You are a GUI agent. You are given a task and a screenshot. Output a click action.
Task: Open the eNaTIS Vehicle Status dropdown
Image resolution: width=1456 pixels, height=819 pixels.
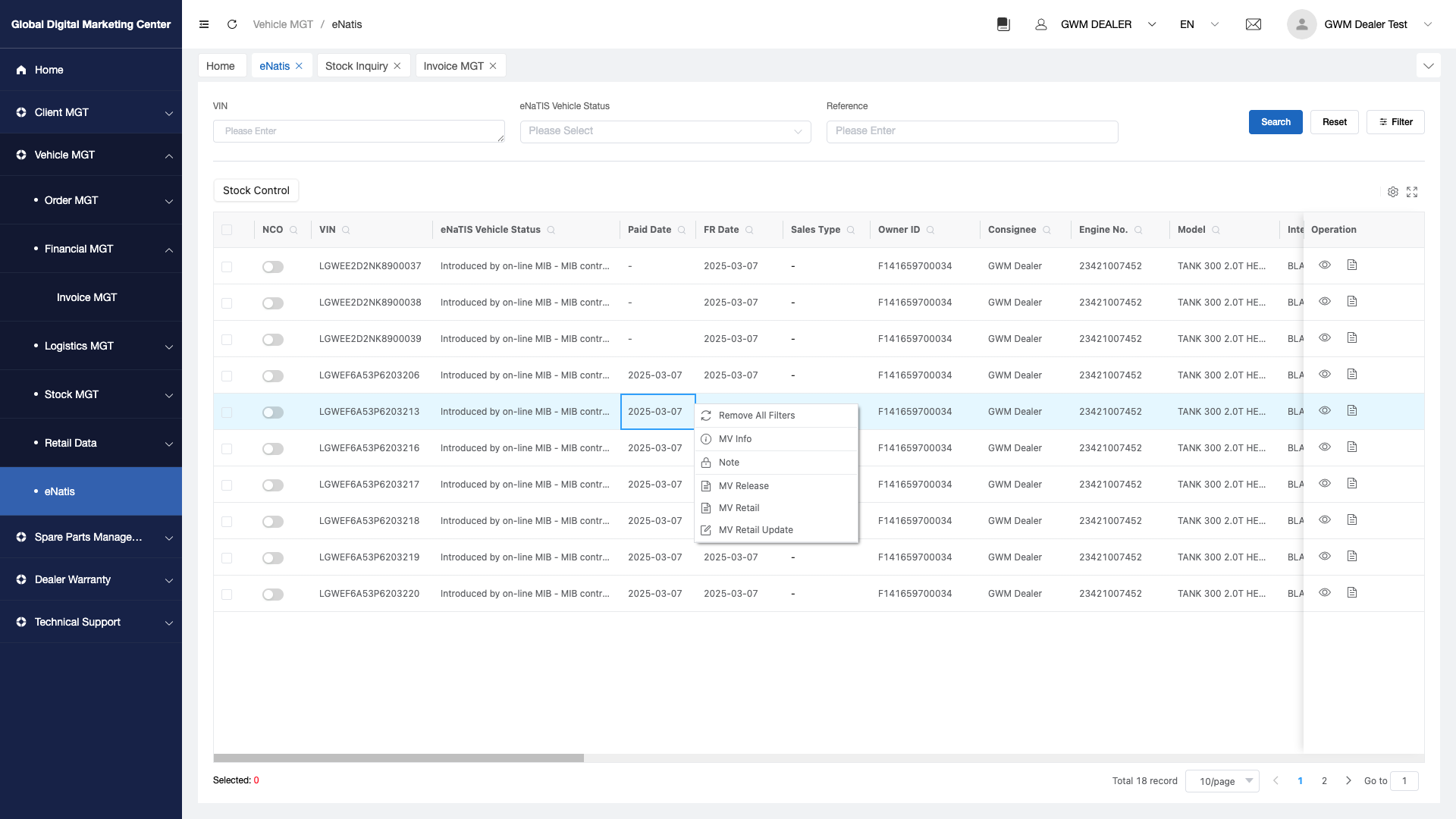pyautogui.click(x=665, y=131)
